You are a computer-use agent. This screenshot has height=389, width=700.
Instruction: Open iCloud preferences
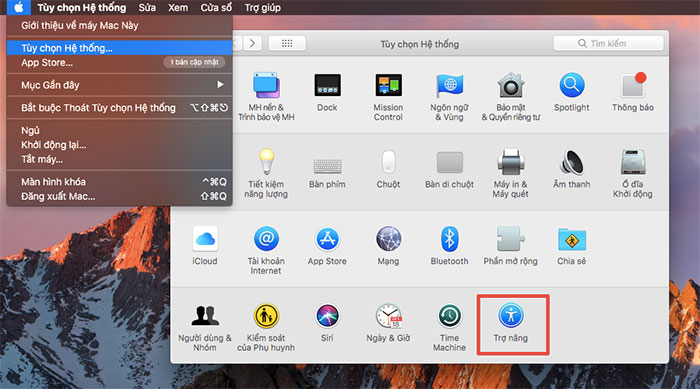tap(205, 246)
